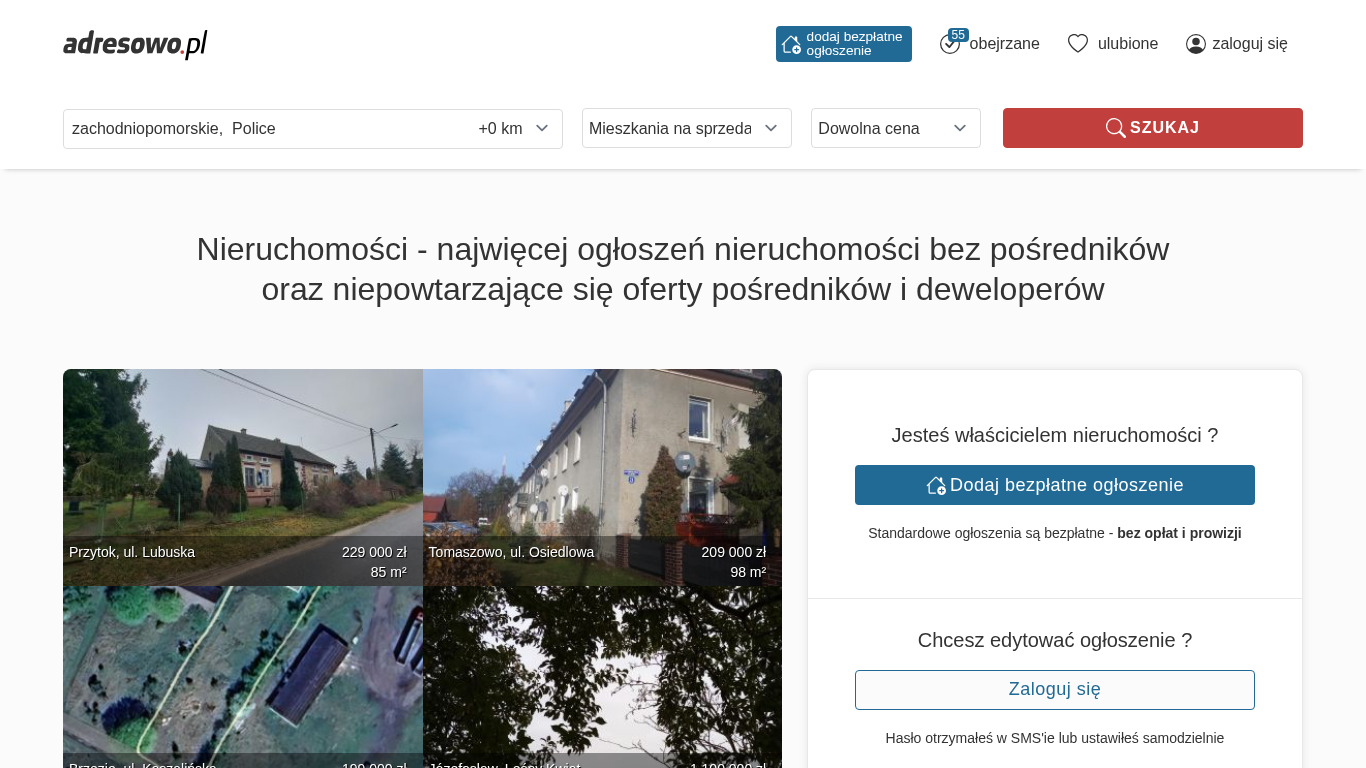
Task: Click the house-plus icon in header button
Action: pos(791,44)
